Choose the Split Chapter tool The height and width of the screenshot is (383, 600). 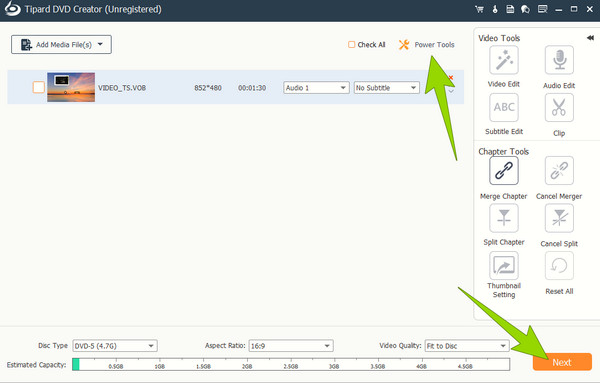click(x=504, y=218)
